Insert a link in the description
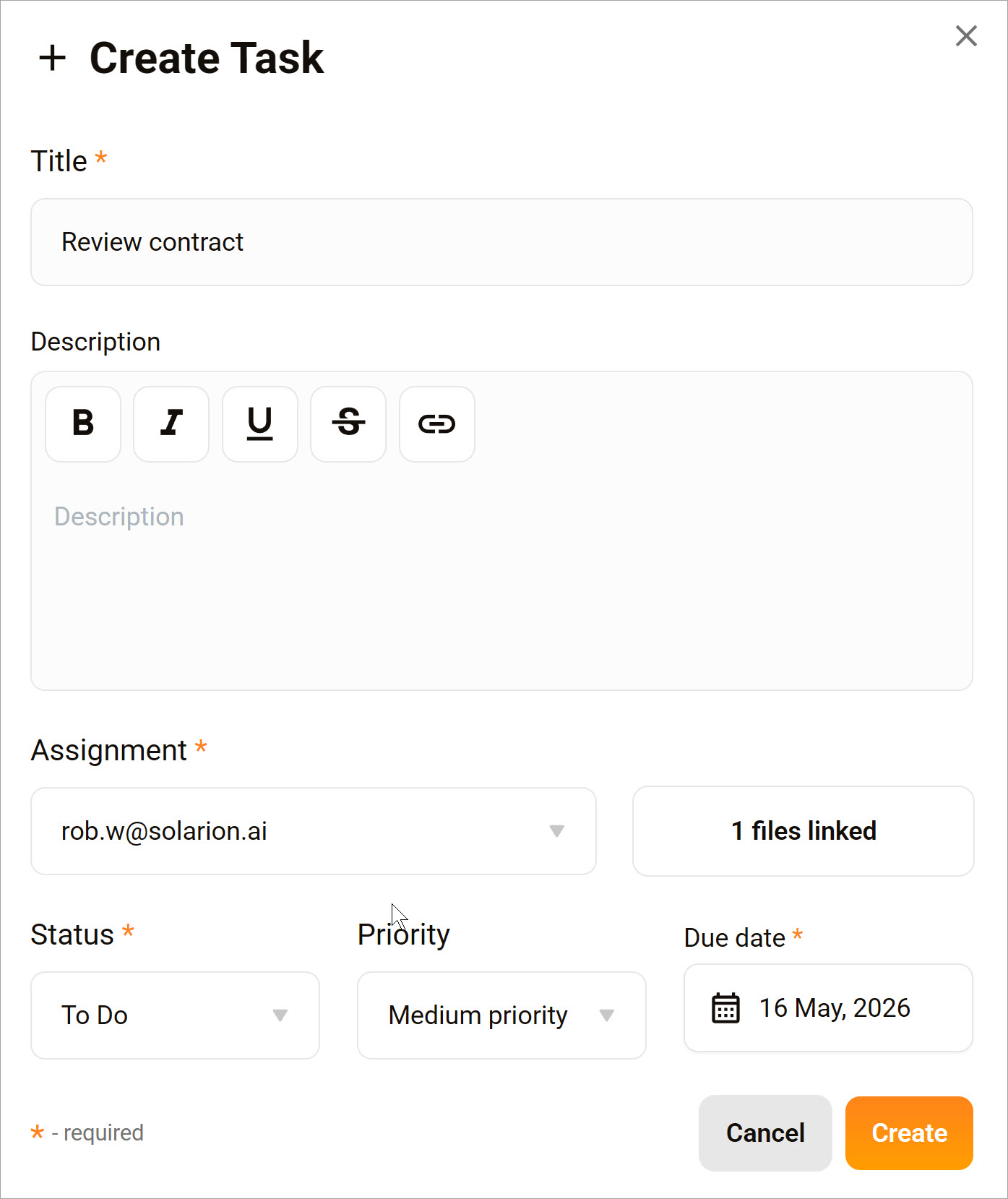The width and height of the screenshot is (1008, 1199). click(437, 424)
